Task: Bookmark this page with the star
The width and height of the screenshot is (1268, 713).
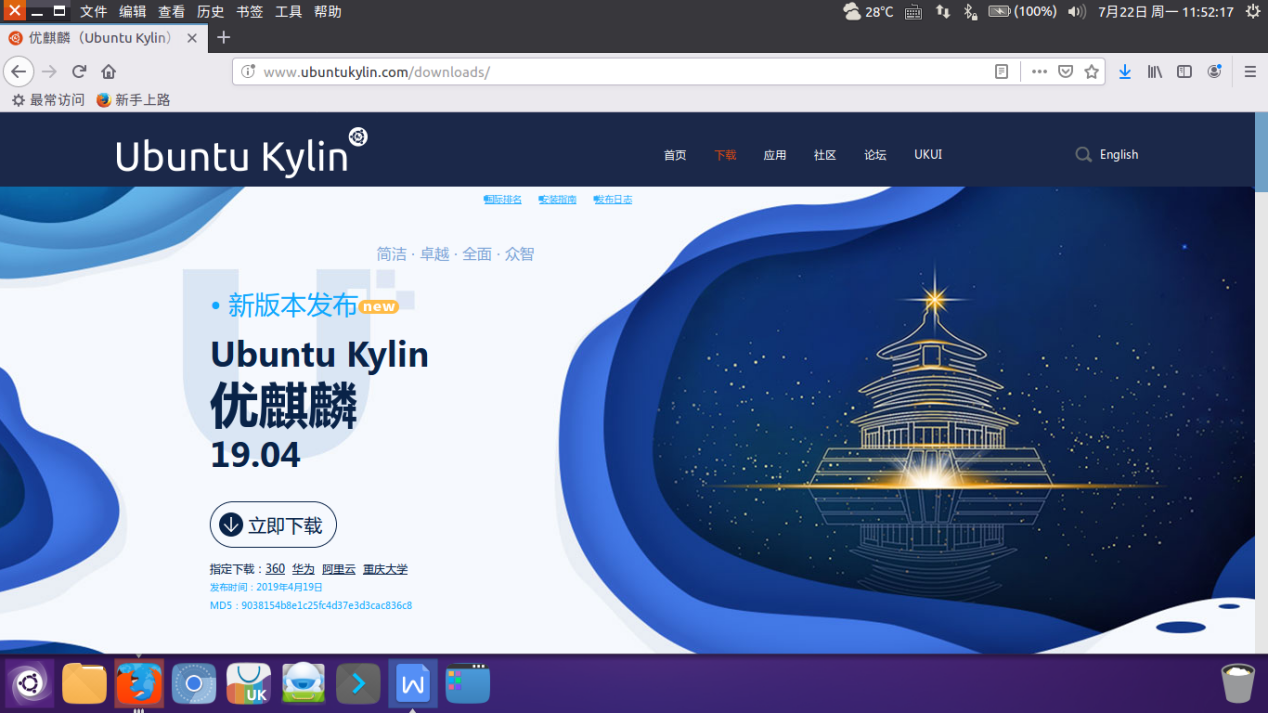Action: pyautogui.click(x=1091, y=72)
